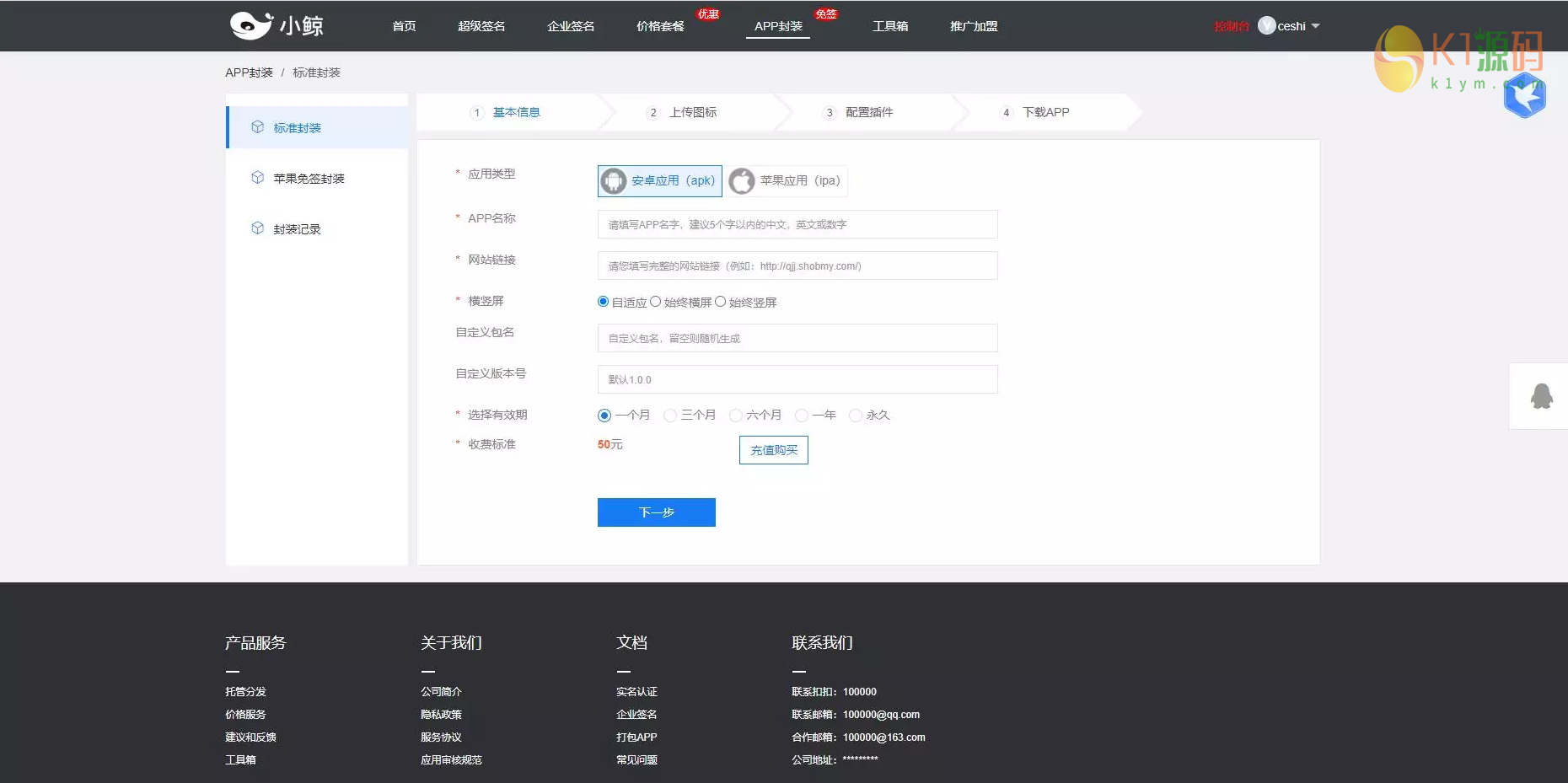Open the 价格套餐 menu item
This screenshot has height=783, width=1568.
(x=659, y=25)
